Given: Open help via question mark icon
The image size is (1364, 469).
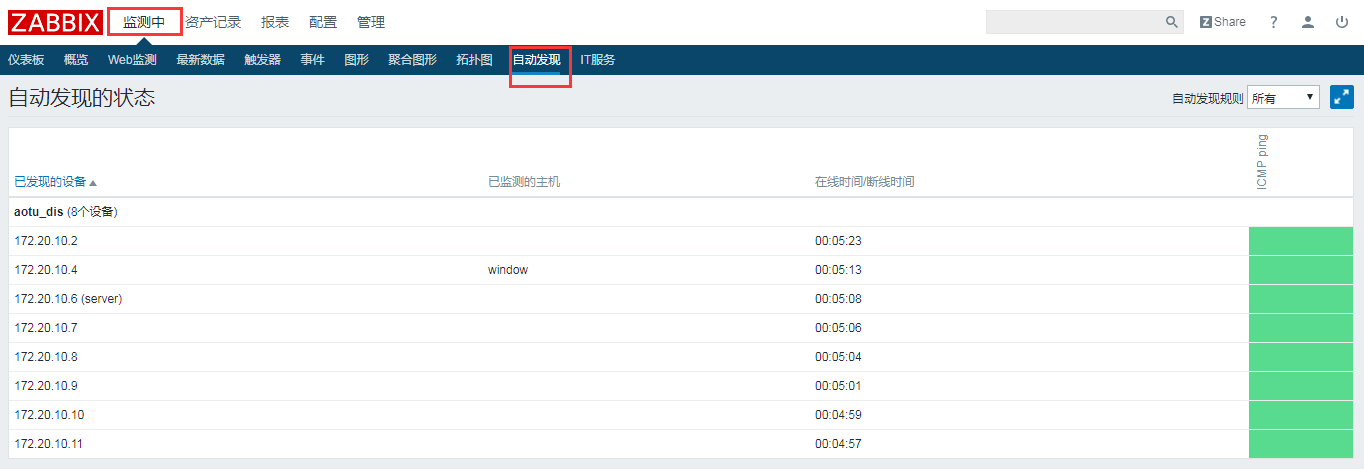Looking at the screenshot, I should pyautogui.click(x=1274, y=22).
